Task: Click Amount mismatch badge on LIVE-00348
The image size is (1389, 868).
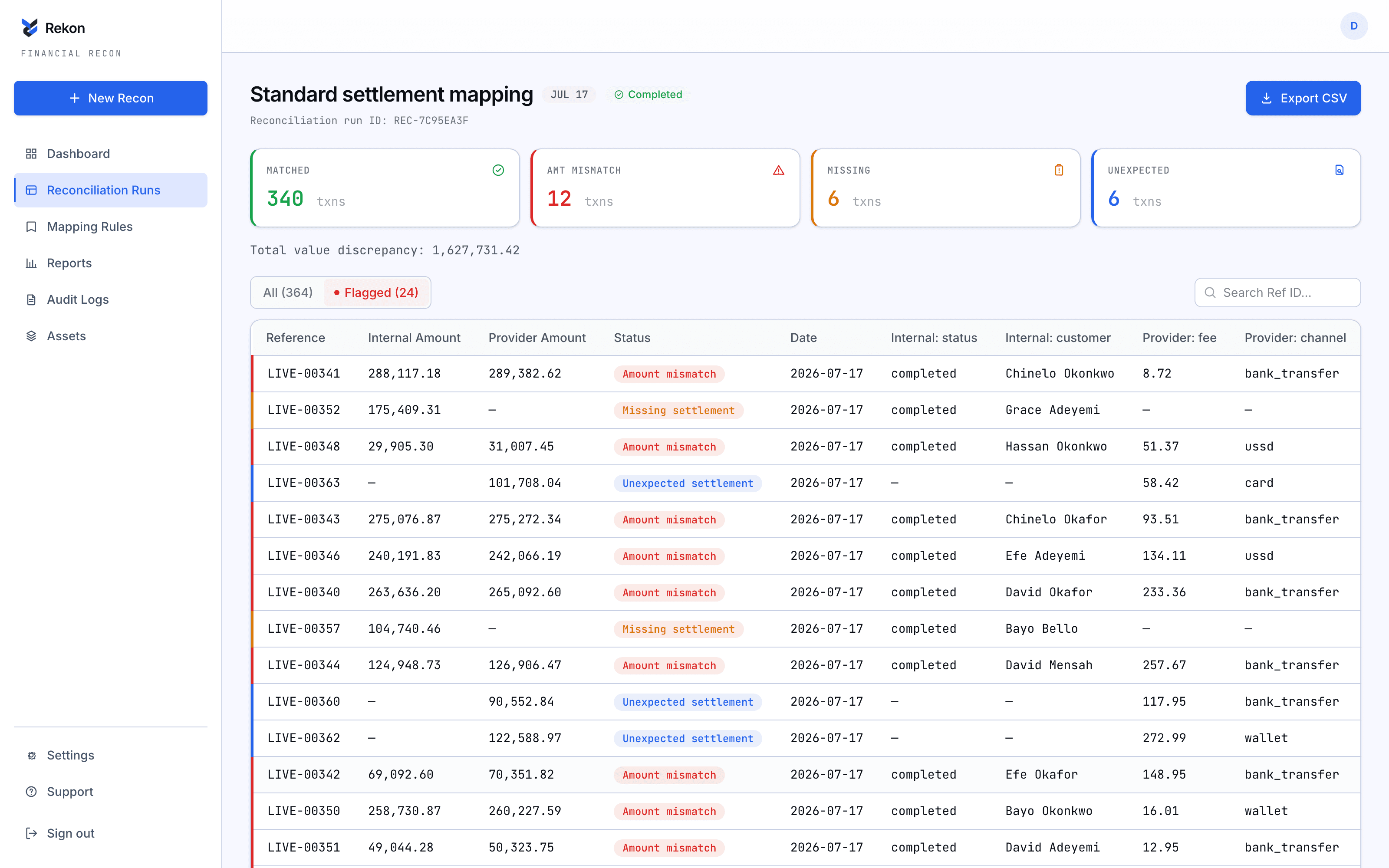Action: pos(669,447)
